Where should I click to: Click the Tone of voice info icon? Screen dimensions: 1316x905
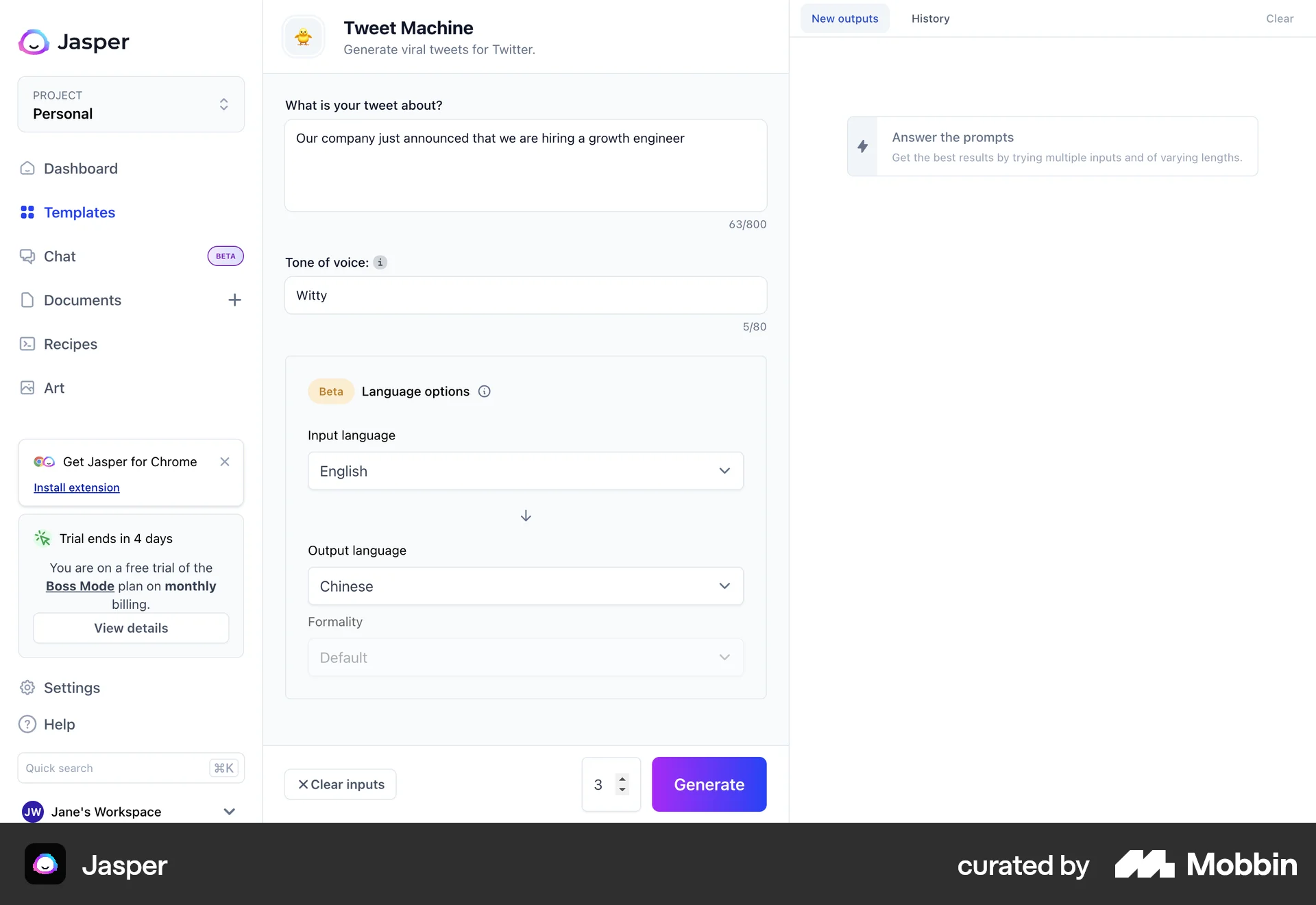(380, 263)
